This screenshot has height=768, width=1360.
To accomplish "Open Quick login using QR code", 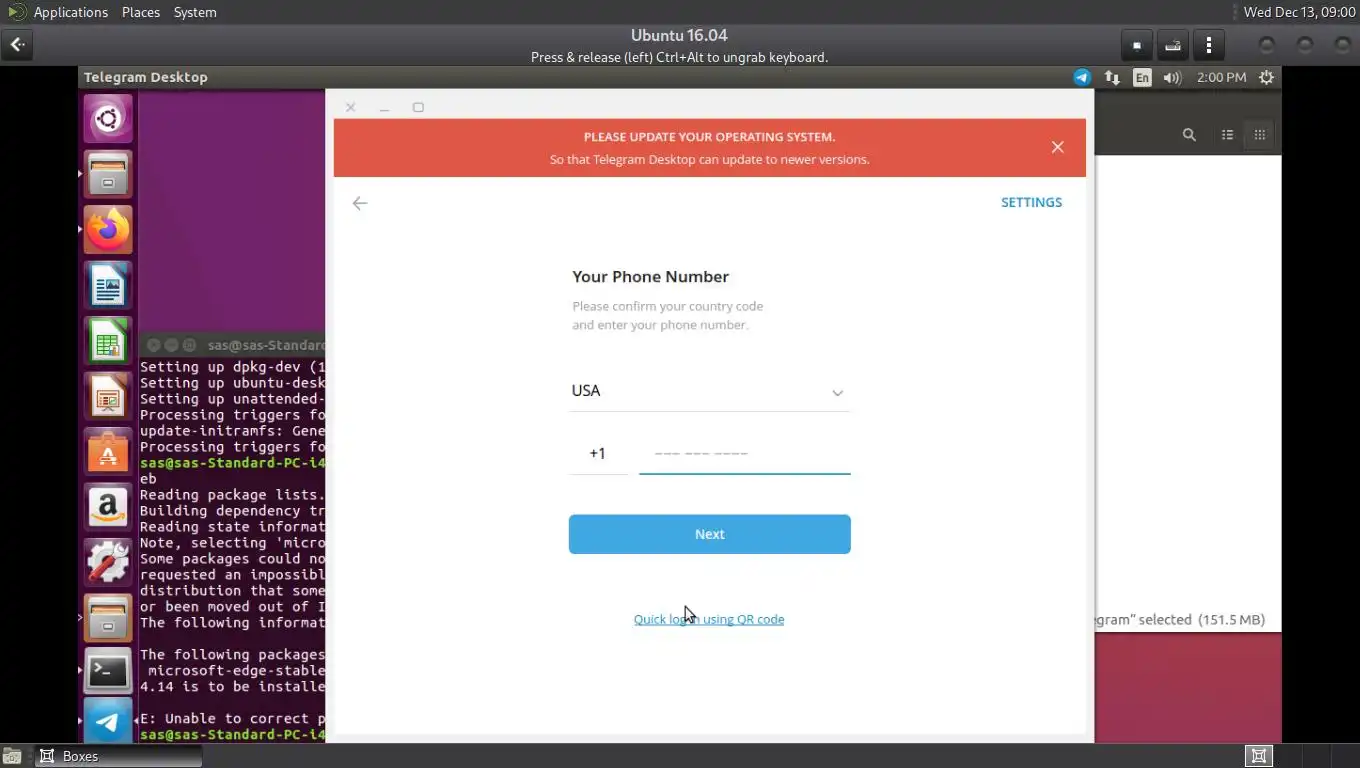I will click(709, 619).
